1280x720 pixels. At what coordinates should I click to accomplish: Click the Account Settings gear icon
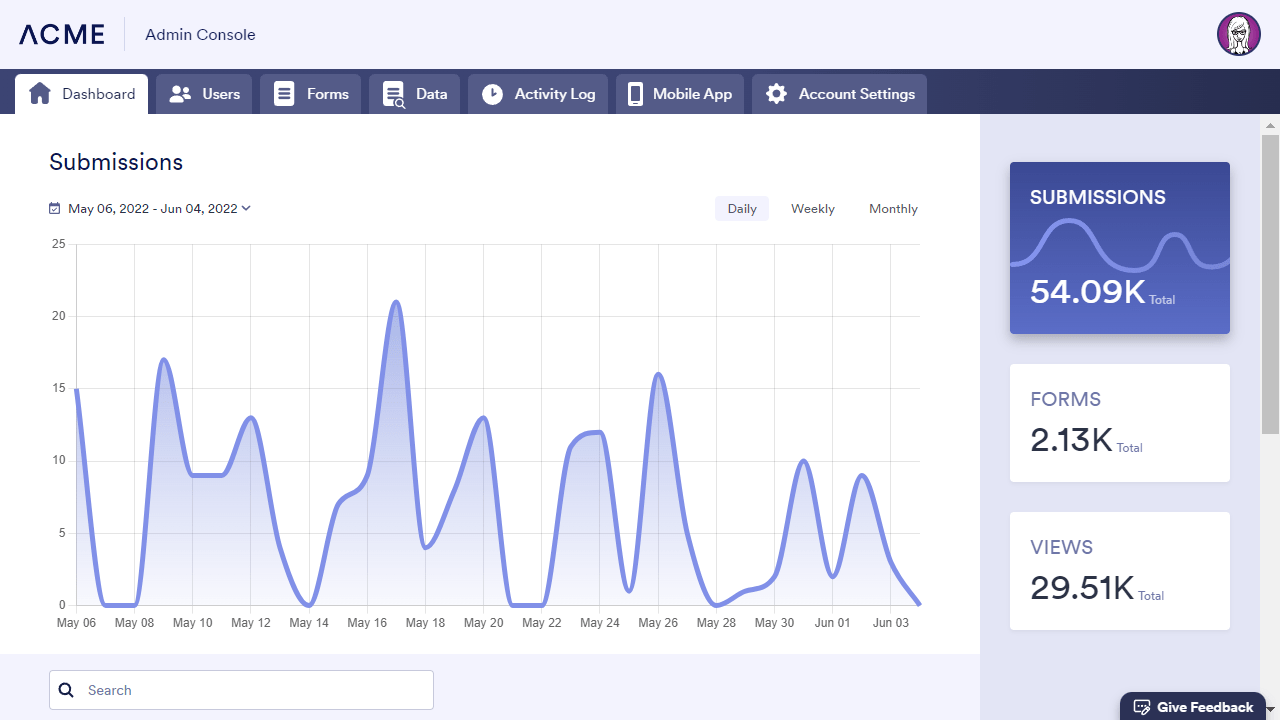[x=776, y=94]
